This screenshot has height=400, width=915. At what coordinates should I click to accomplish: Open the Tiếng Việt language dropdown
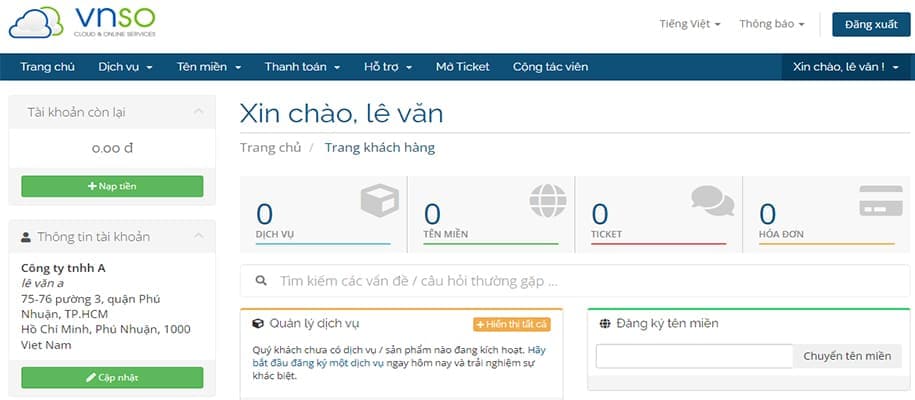[x=690, y=24]
